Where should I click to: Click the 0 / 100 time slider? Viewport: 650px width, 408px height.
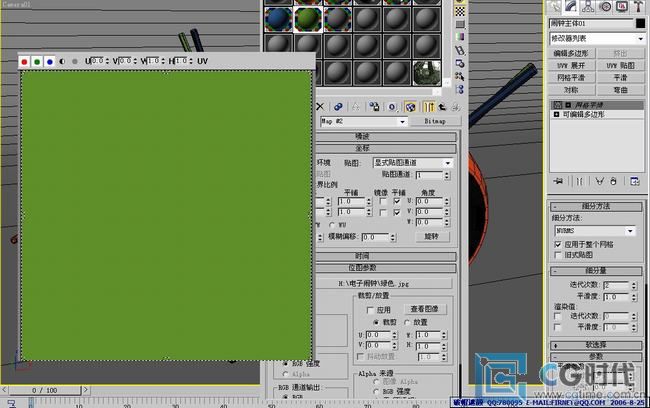45,390
